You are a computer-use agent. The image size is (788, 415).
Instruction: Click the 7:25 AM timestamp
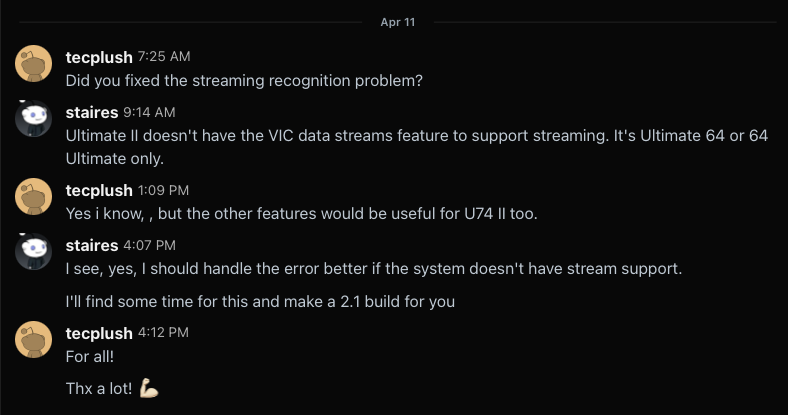click(x=163, y=56)
